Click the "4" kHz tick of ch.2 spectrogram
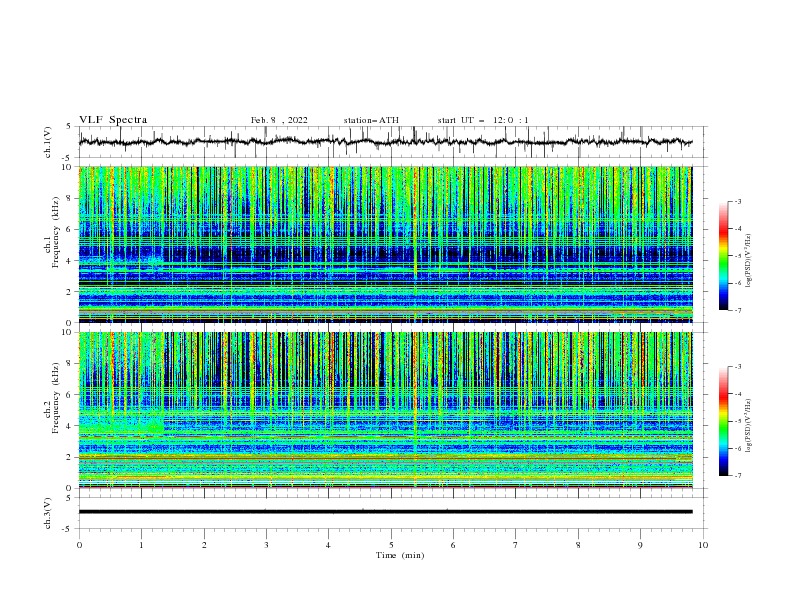This screenshot has width=792, height=612. 70,426
